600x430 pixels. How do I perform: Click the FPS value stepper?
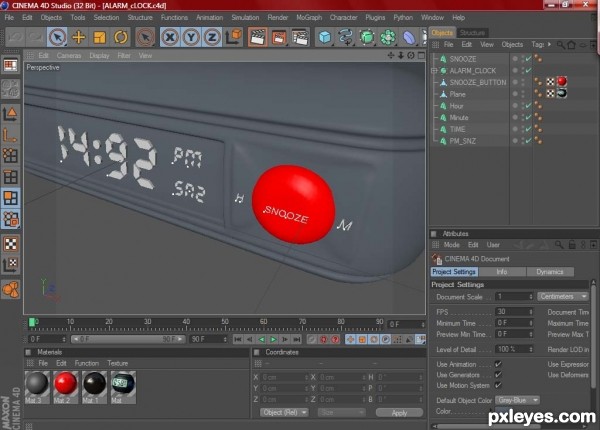pyautogui.click(x=530, y=312)
